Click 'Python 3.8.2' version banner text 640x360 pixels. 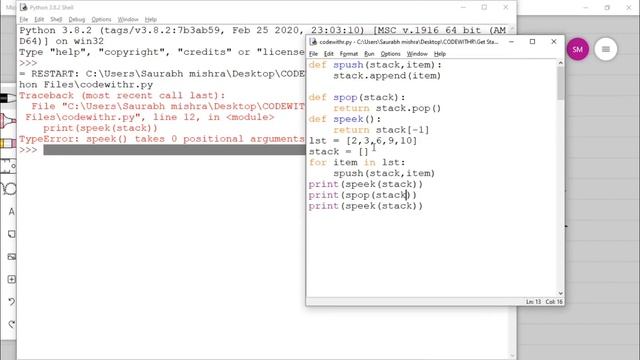pyautogui.click(x=56, y=31)
